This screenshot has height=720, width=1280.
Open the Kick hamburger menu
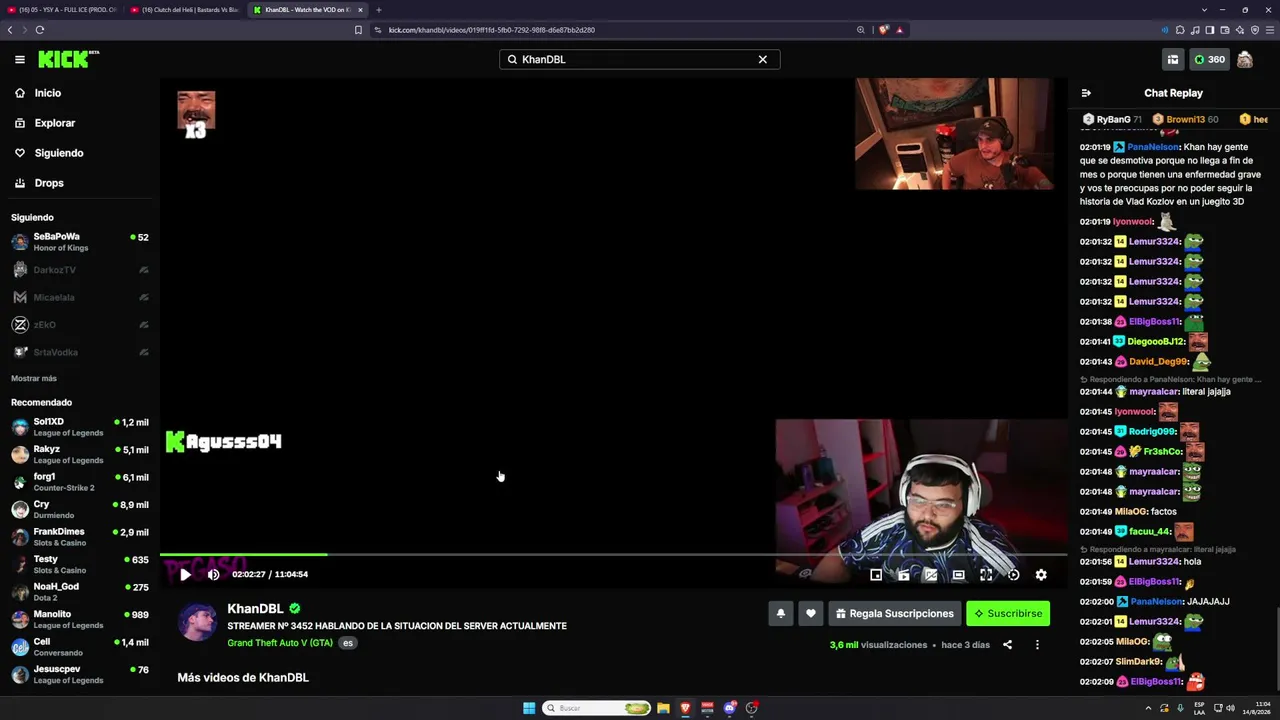[20, 60]
